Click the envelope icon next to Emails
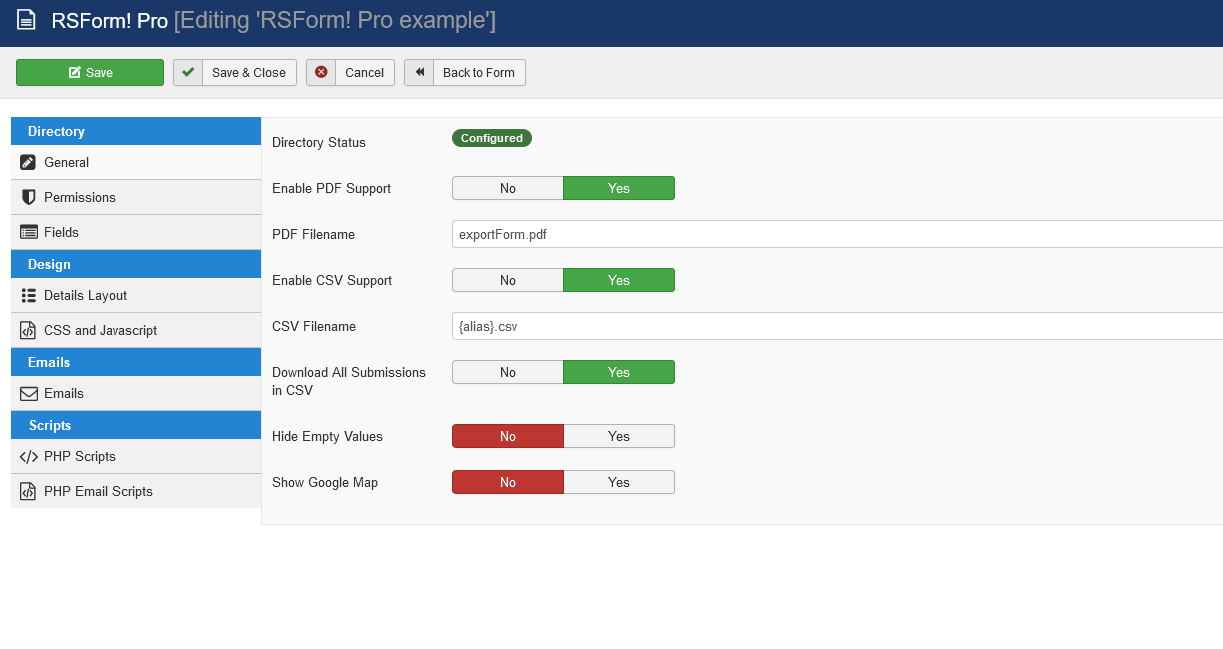1223x649 pixels. click(29, 393)
